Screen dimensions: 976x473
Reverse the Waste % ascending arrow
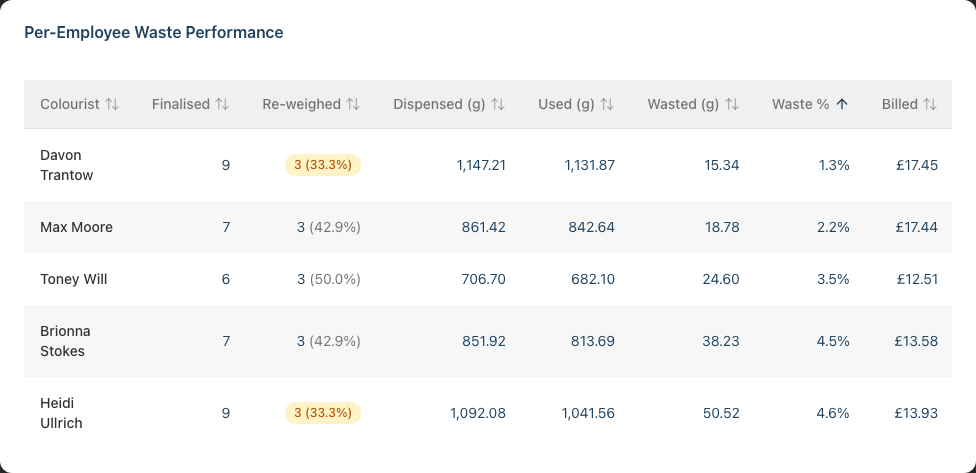pos(842,104)
